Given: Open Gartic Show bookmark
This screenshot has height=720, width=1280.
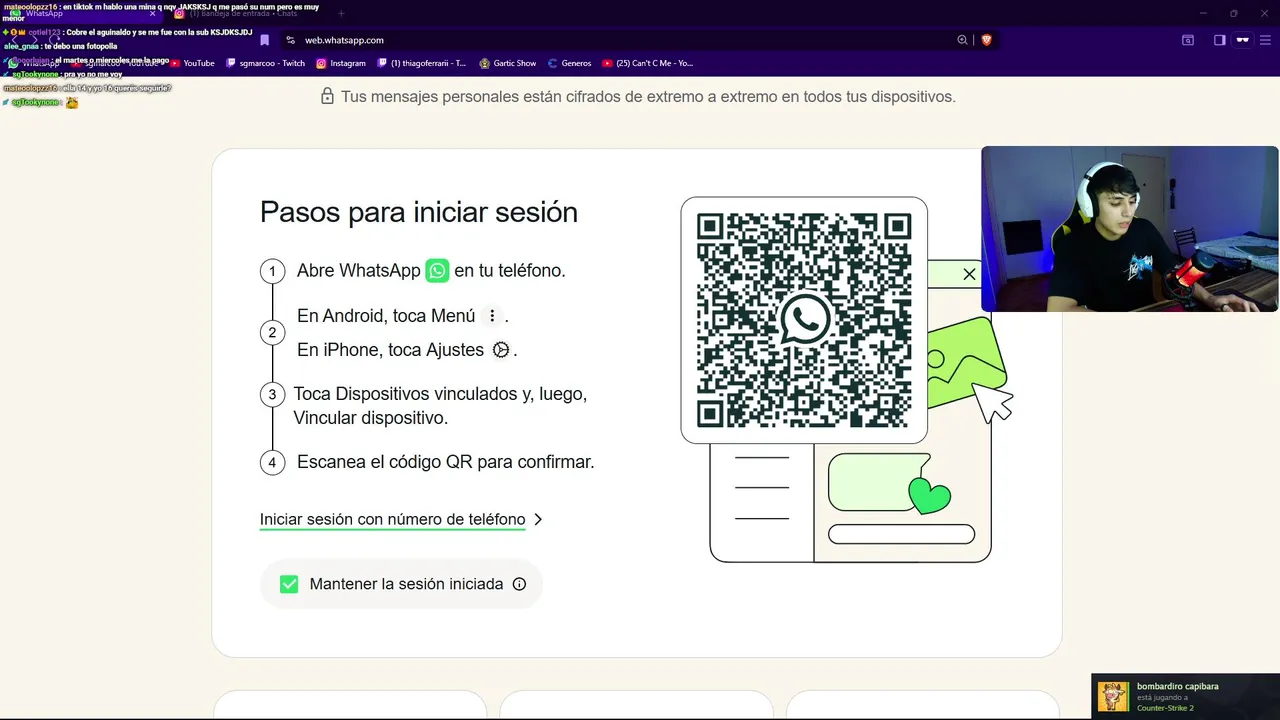Looking at the screenshot, I should (x=508, y=63).
